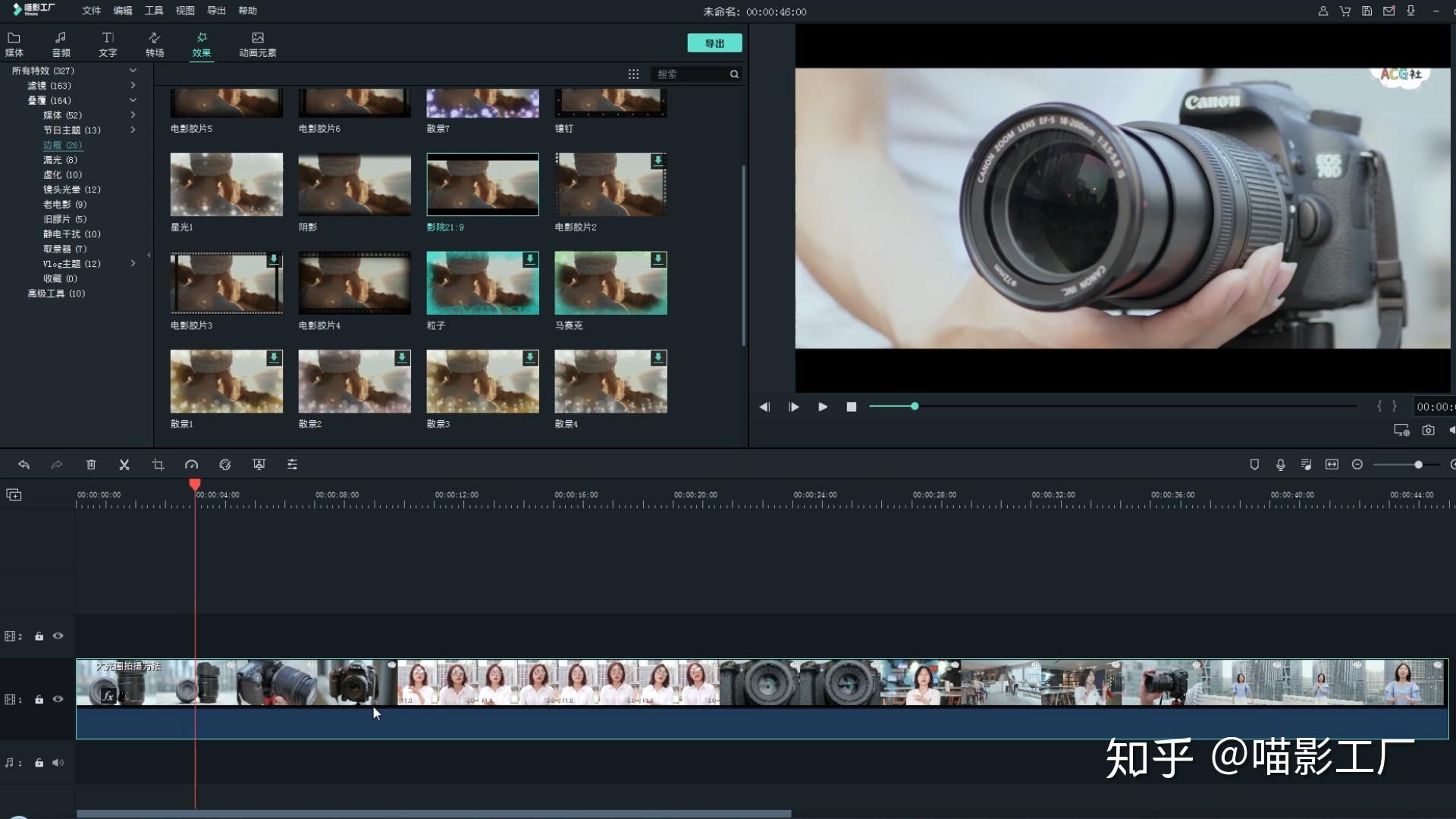Screen dimensions: 1456x819
Task: Click the timeline zoom slider handle
Action: tap(1418, 464)
